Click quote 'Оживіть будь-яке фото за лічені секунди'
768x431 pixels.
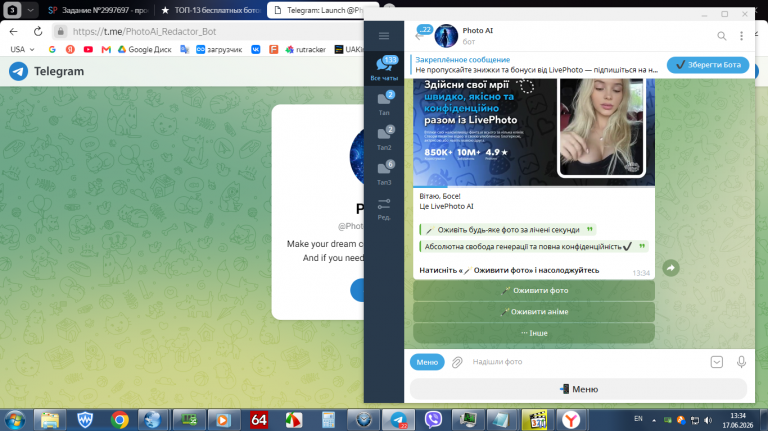[508, 230]
